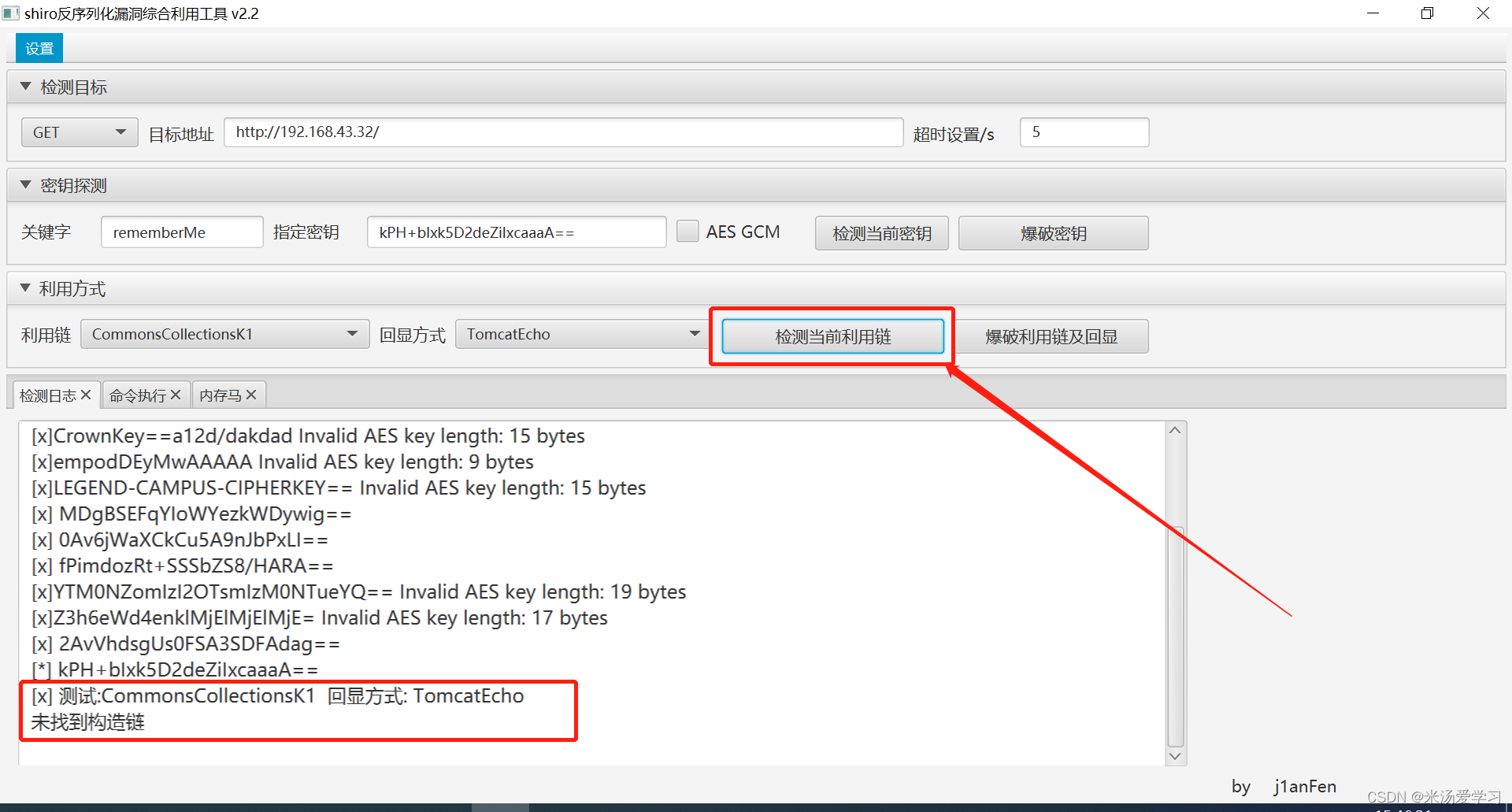Minimize the shiro tool window

[1373, 13]
